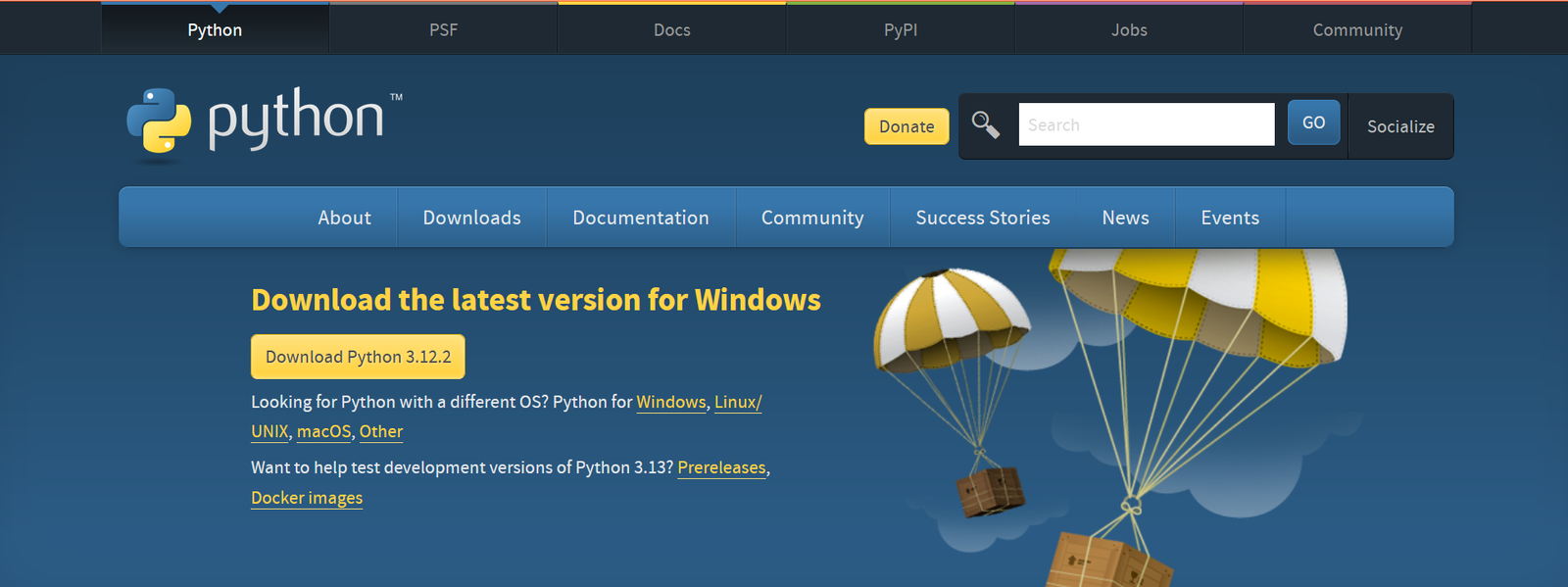
Task: Switch to the PSF top tab
Action: tap(443, 29)
